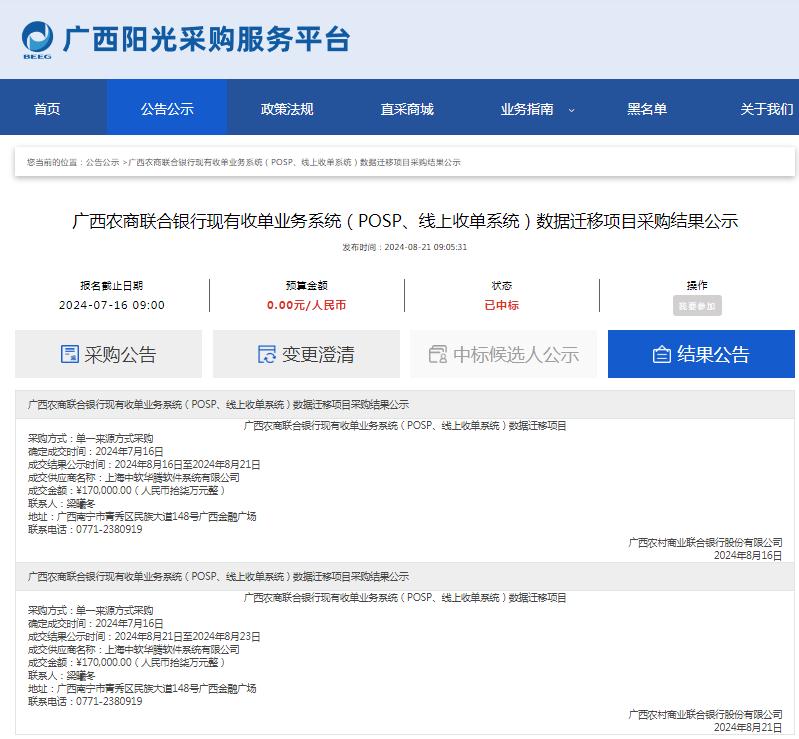Viewport: 799px width, 739px height.
Task: Click the 预算金额 label
Action: tap(306, 285)
